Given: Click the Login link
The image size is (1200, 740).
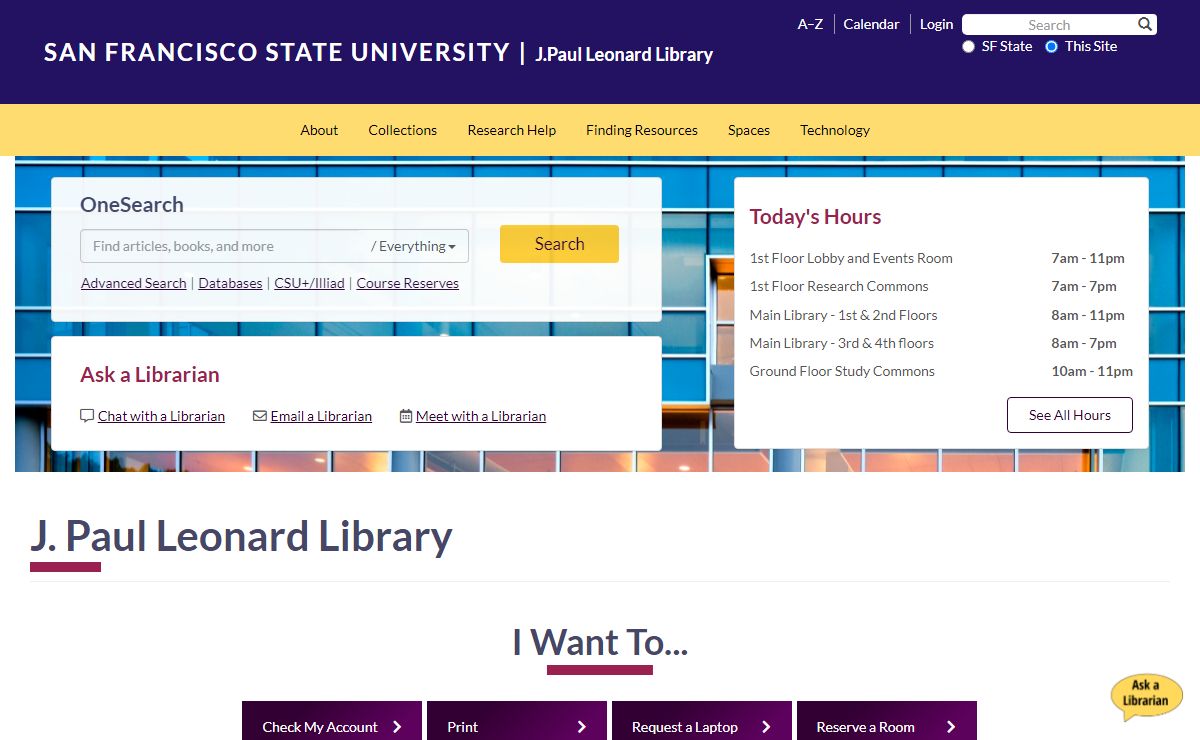Looking at the screenshot, I should pos(937,24).
